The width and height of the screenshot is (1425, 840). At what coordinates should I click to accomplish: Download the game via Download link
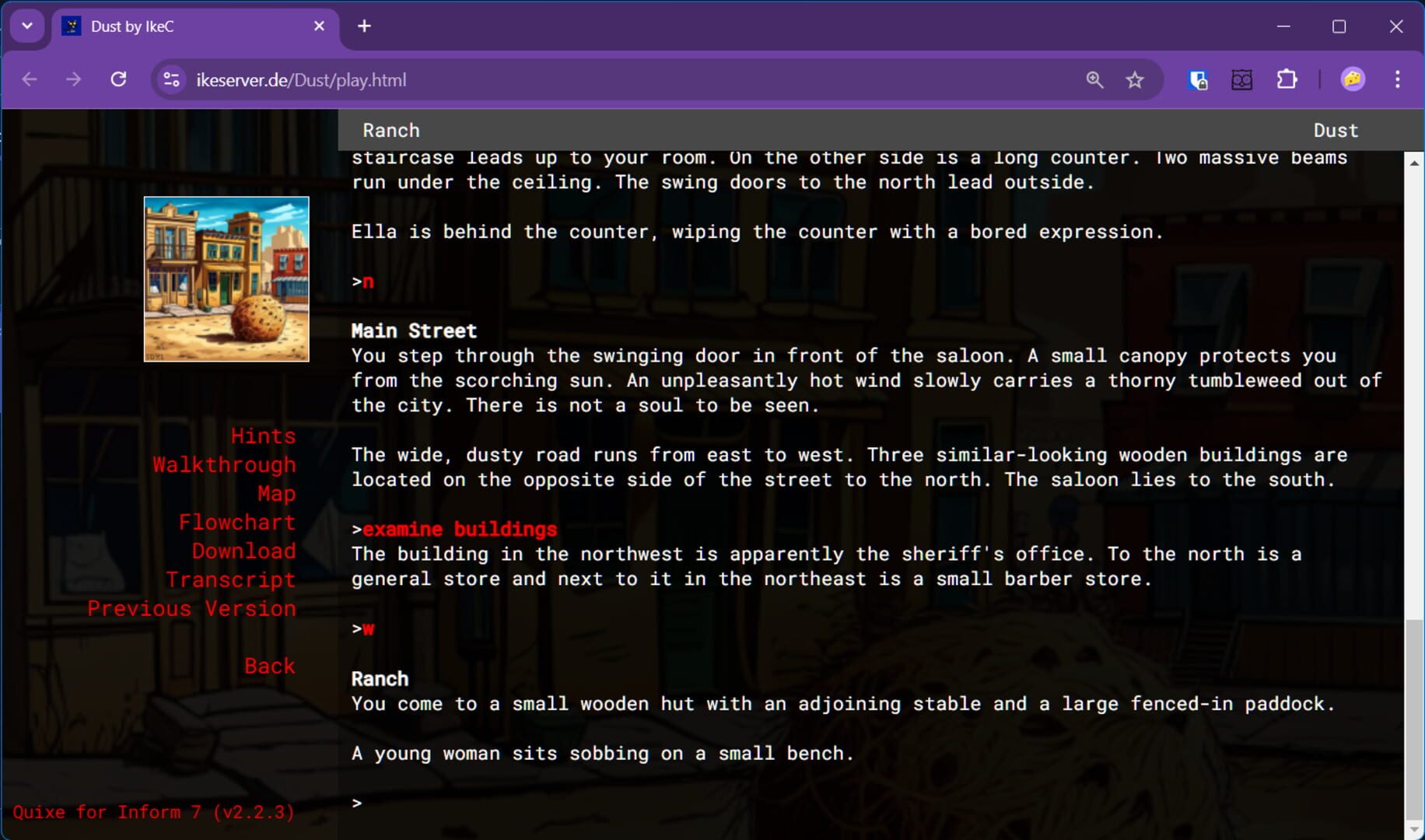coord(243,551)
